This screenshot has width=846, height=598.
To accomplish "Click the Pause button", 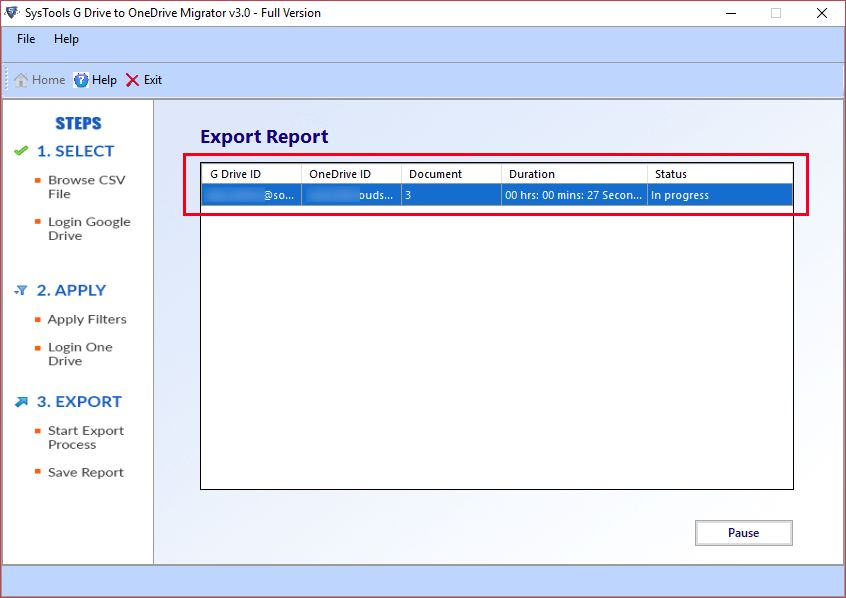I will (743, 533).
